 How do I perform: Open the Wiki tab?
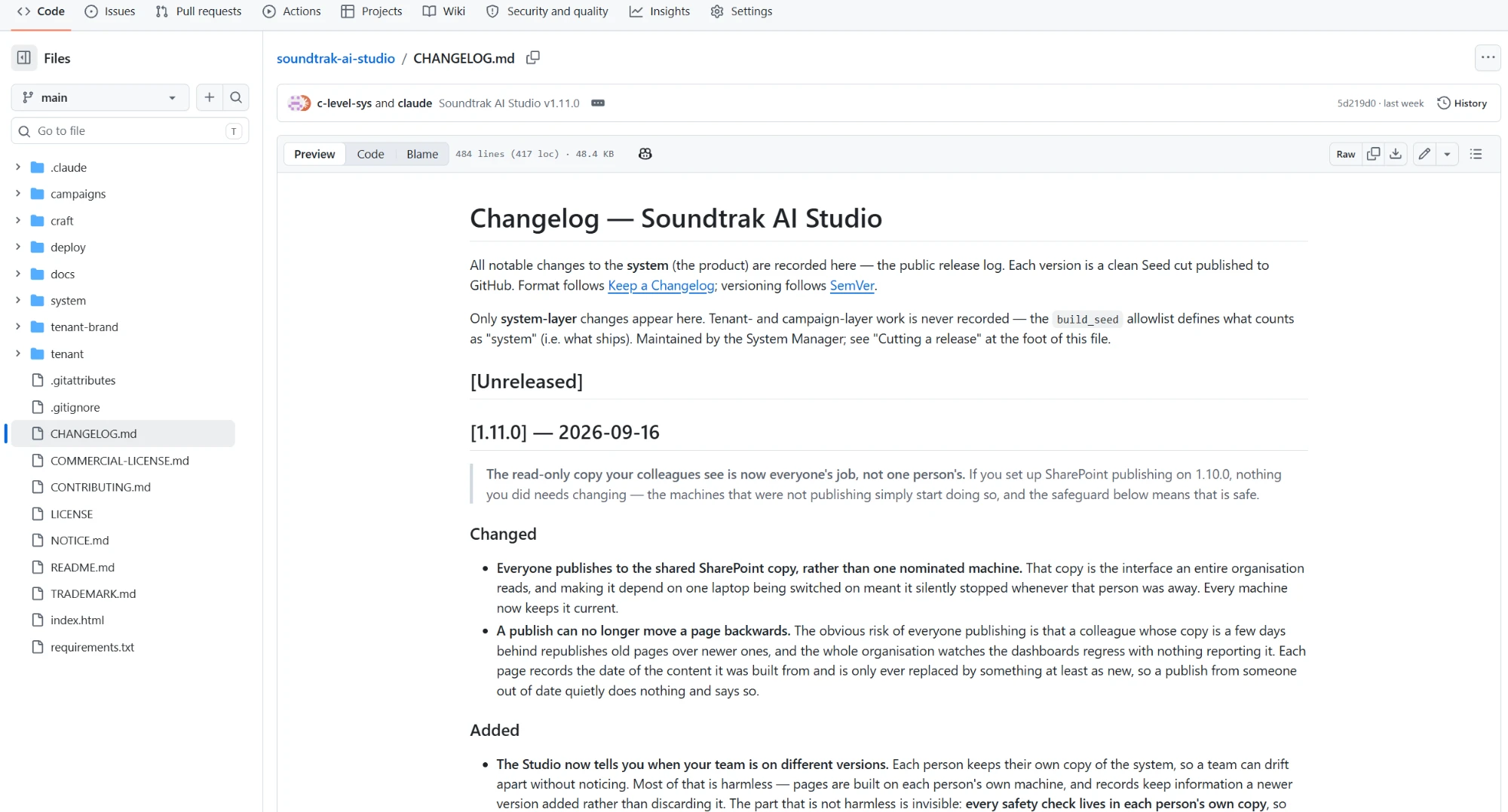pyautogui.click(x=444, y=11)
